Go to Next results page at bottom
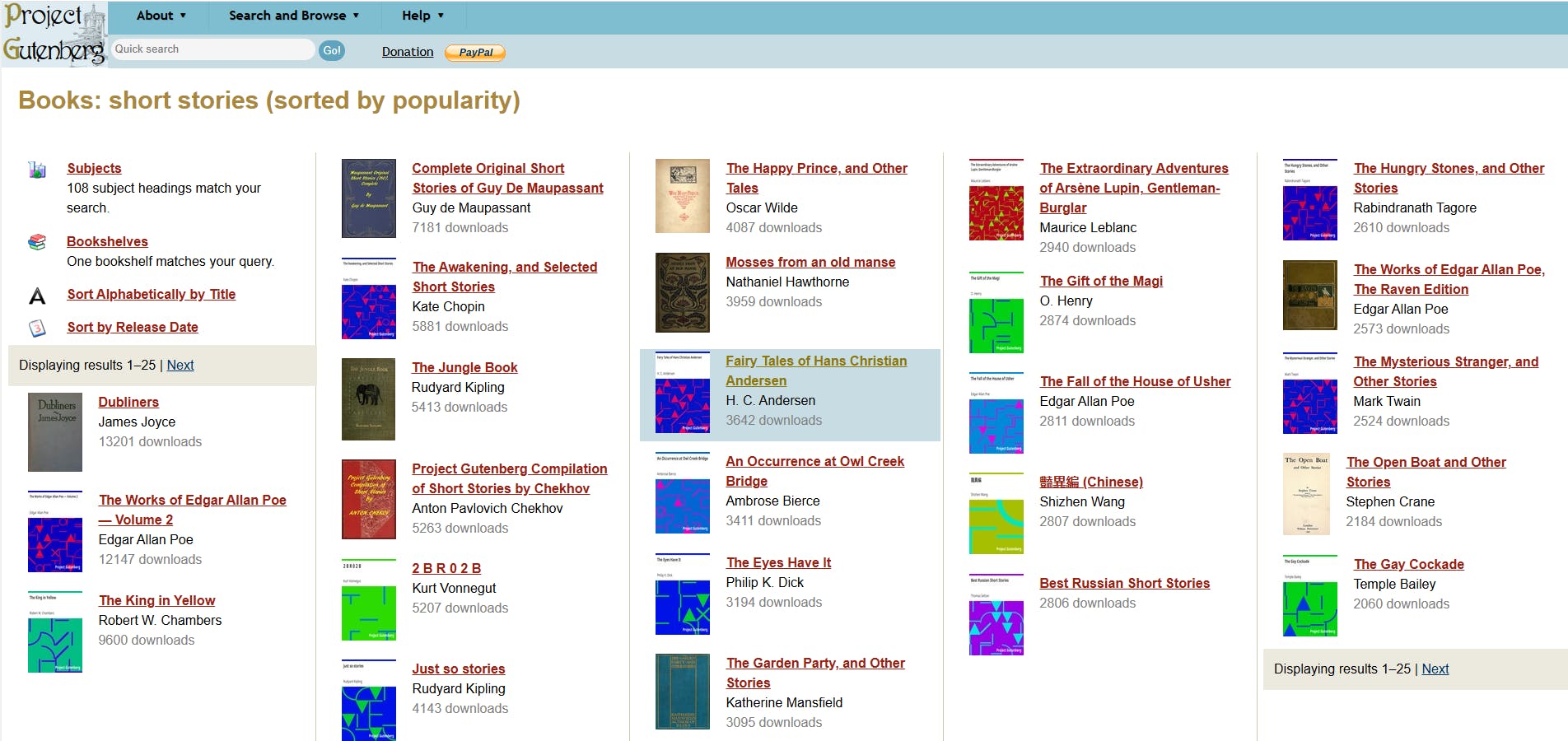The height and width of the screenshot is (741, 1568). pos(1435,669)
